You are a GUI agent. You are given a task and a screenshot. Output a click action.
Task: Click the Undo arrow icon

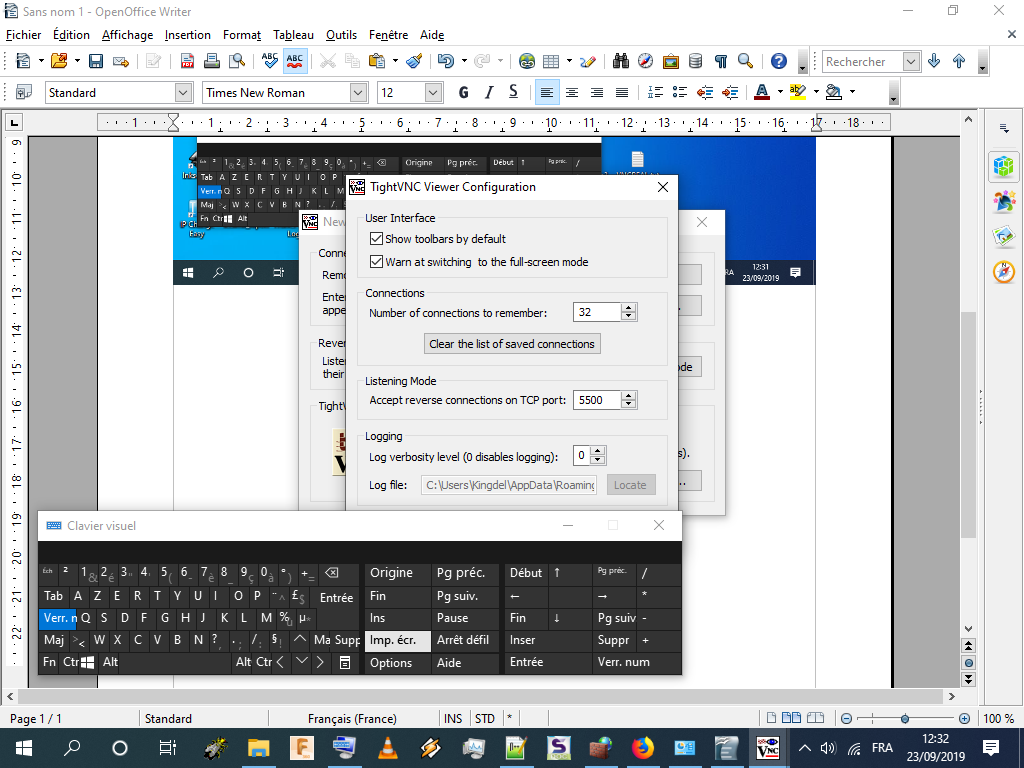point(445,61)
